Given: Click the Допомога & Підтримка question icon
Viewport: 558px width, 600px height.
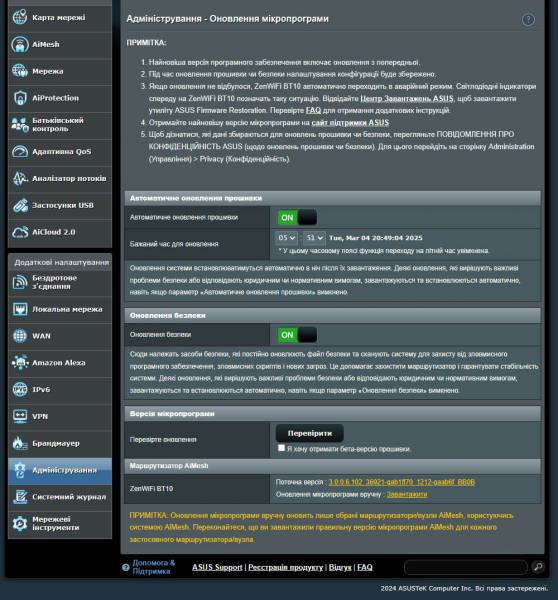Looking at the screenshot, I should click(x=126, y=567).
